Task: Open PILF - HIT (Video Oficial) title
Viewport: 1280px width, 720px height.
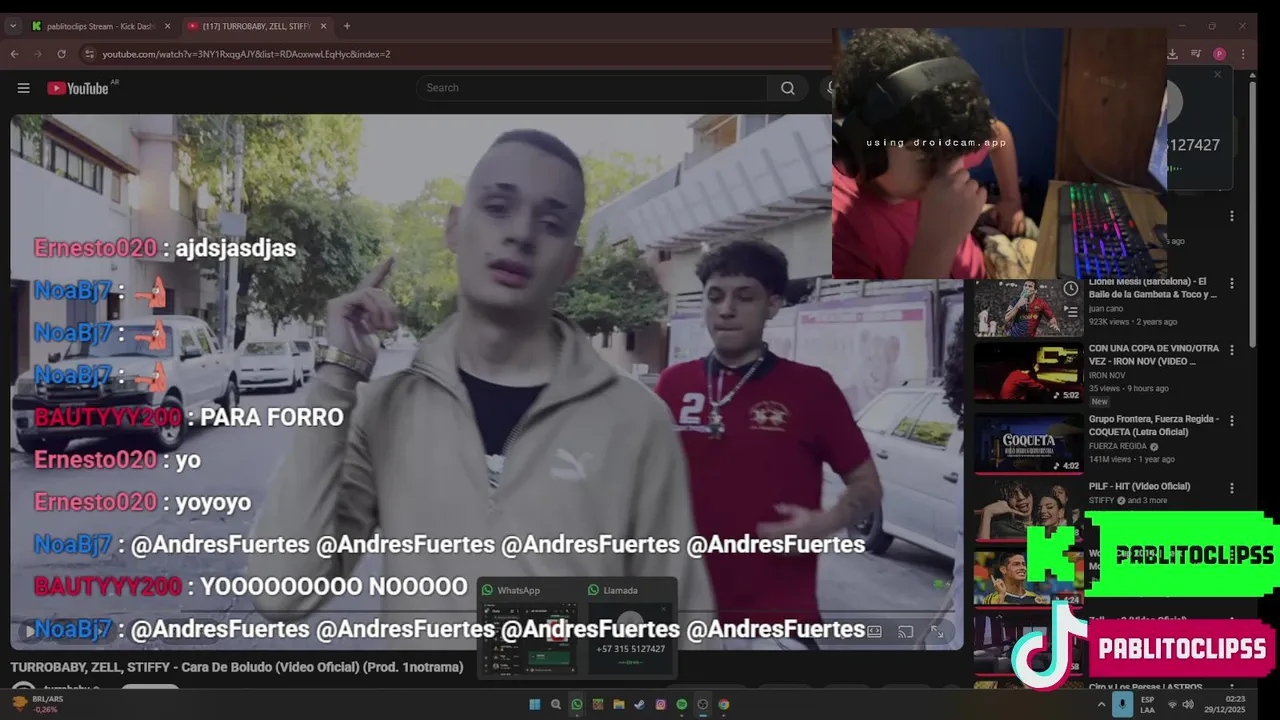Action: pos(1139,487)
